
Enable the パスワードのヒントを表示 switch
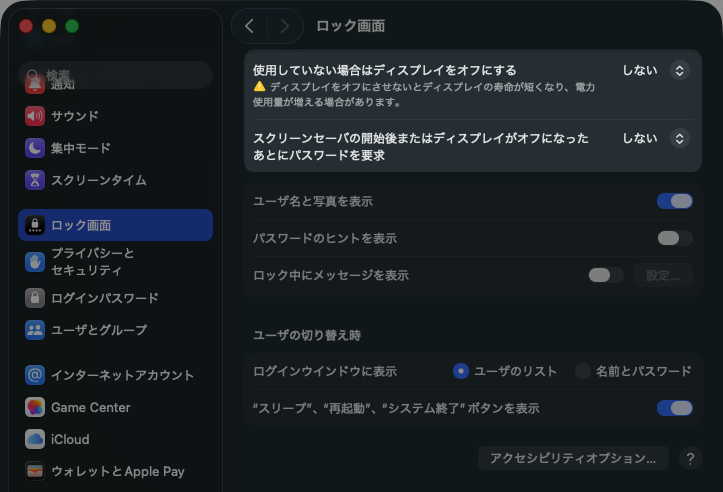click(674, 238)
